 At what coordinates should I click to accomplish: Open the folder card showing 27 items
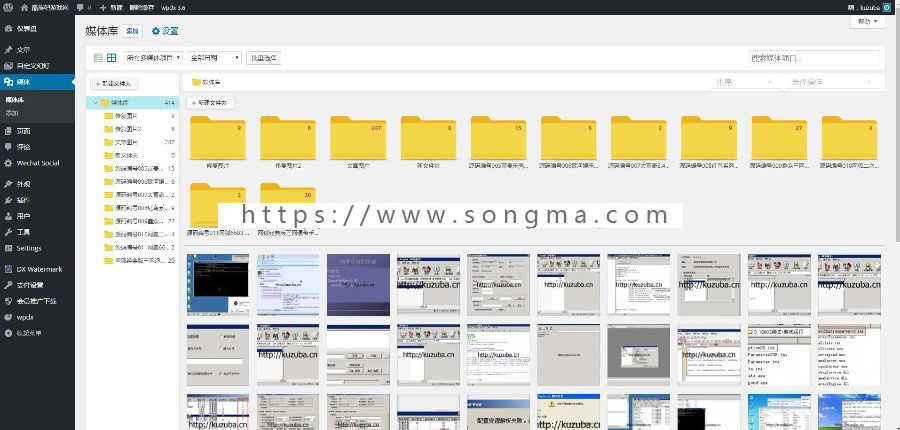coord(779,142)
